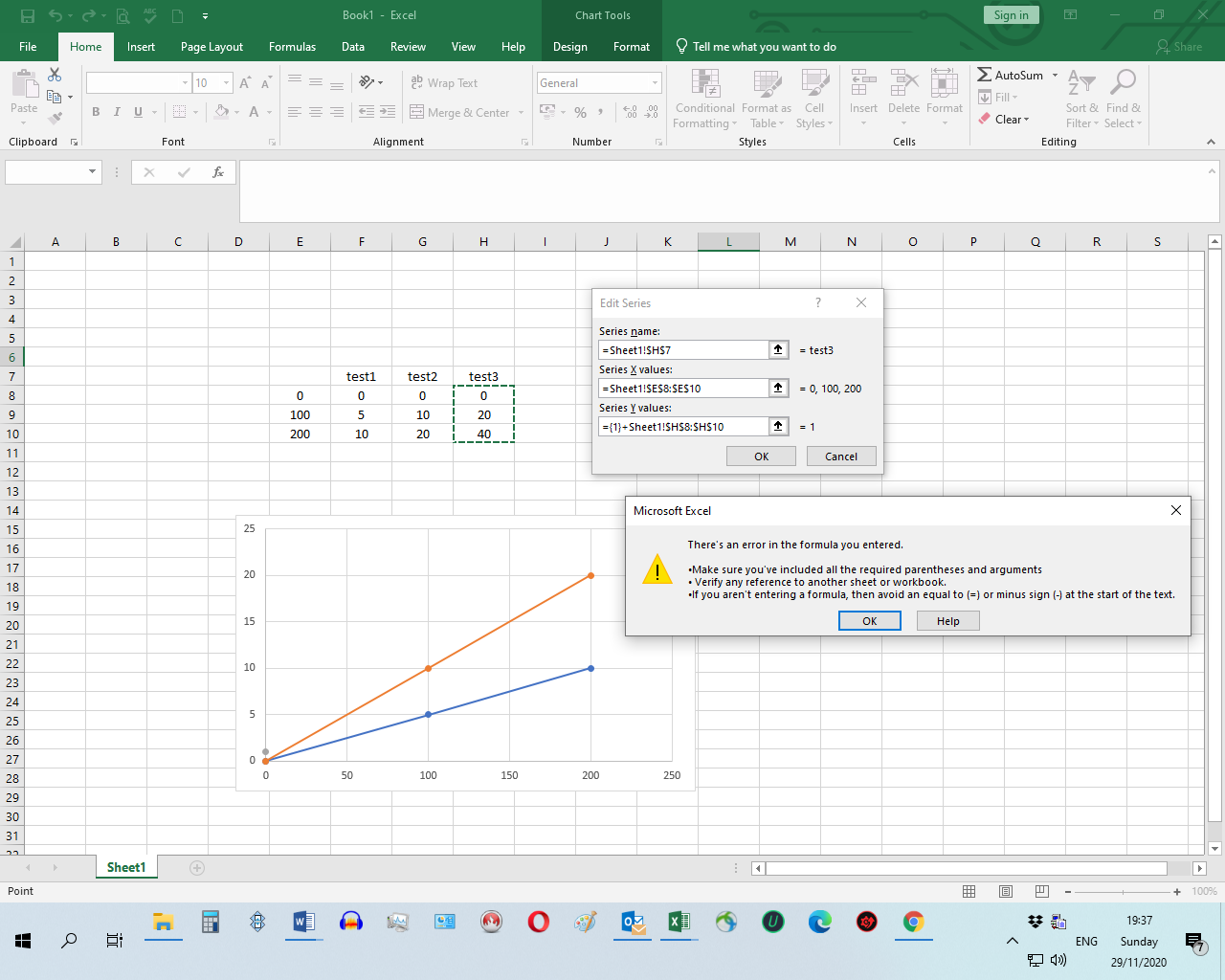
Task: Open Word from the taskbar
Action: click(303, 922)
